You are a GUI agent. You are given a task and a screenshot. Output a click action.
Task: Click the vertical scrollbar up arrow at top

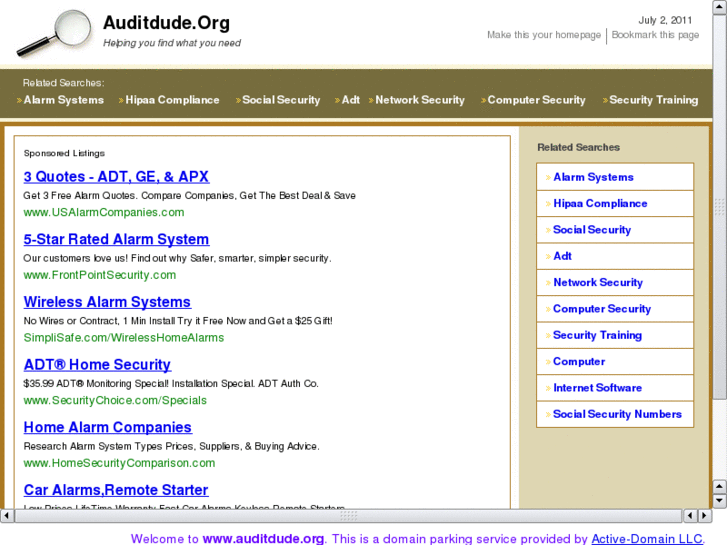[720, 8]
